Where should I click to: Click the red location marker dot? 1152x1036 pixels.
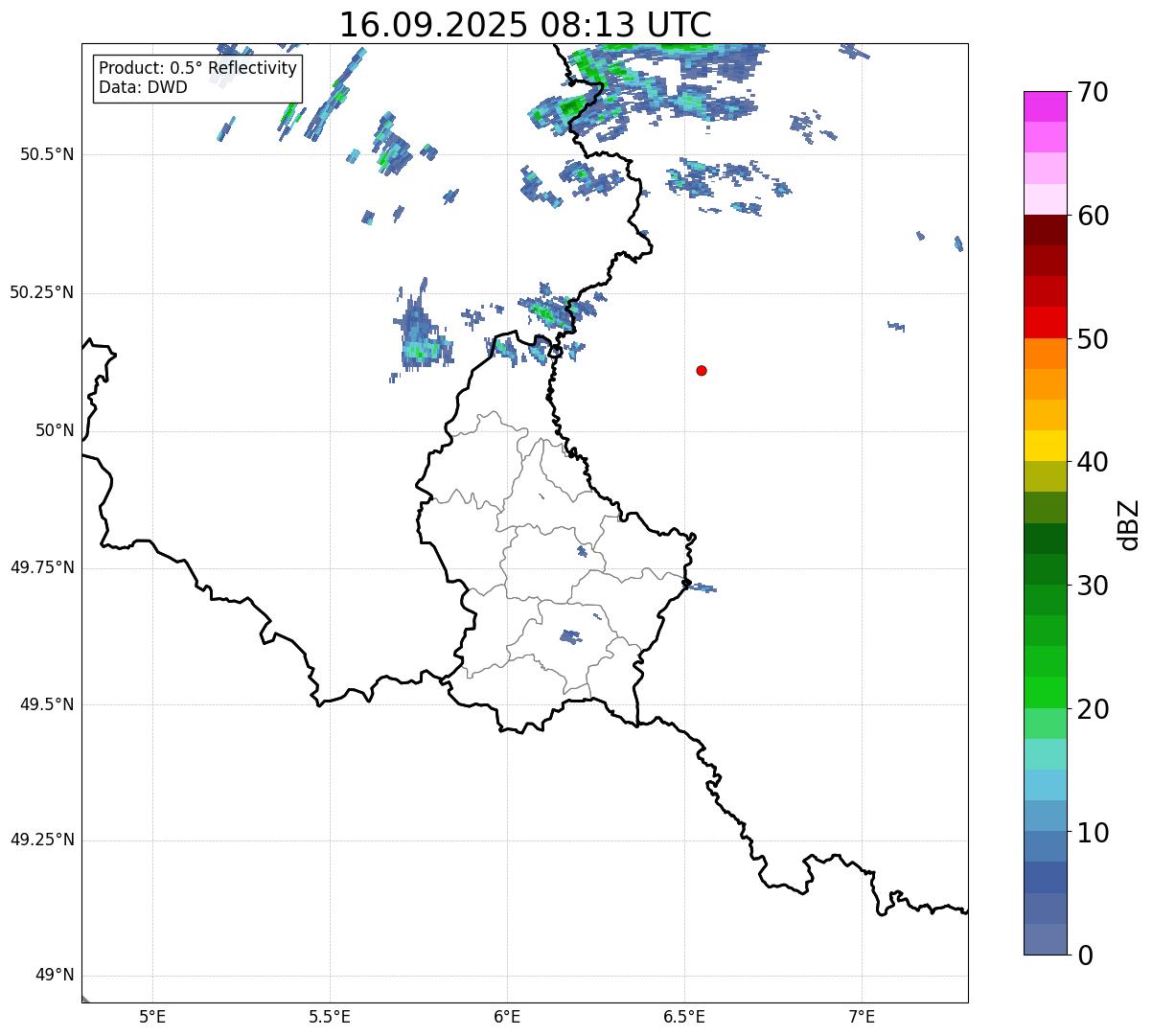702,370
